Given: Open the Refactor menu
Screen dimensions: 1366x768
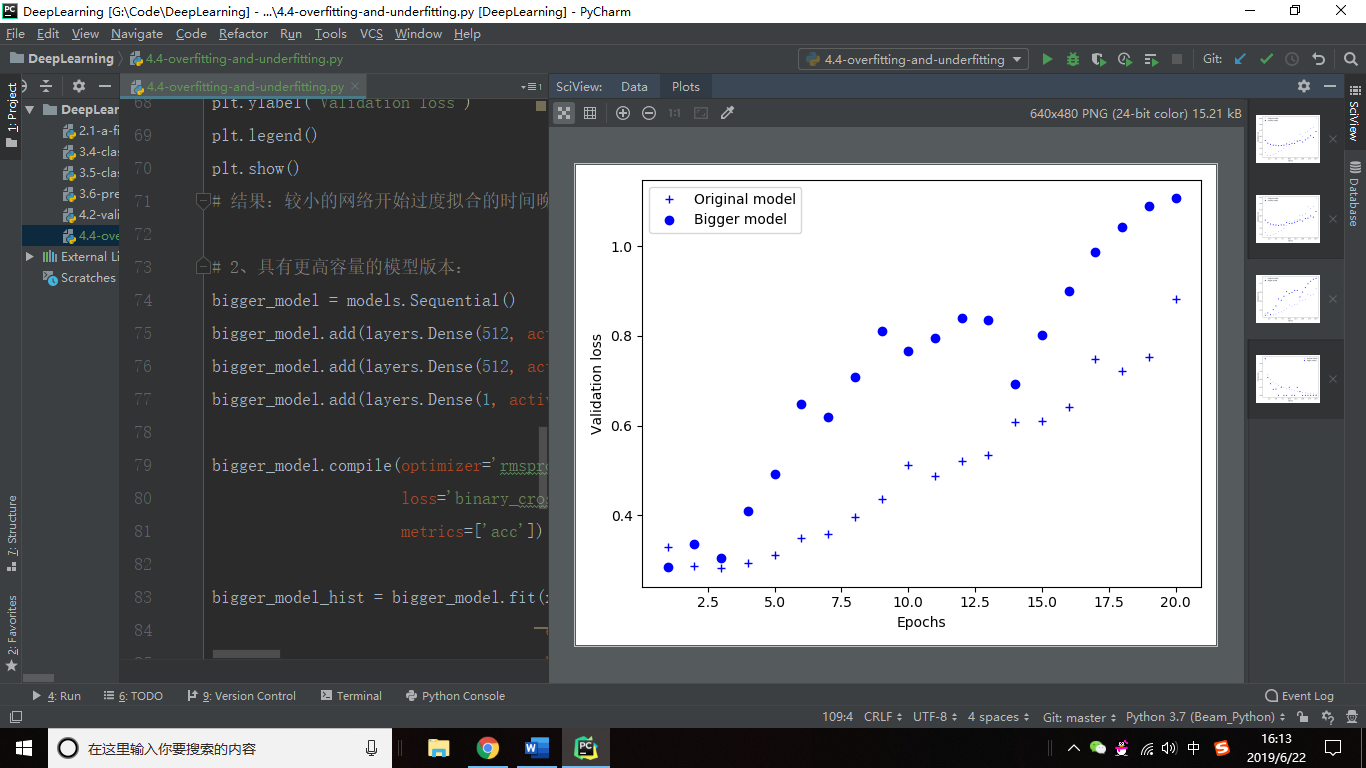Looking at the screenshot, I should pyautogui.click(x=243, y=33).
